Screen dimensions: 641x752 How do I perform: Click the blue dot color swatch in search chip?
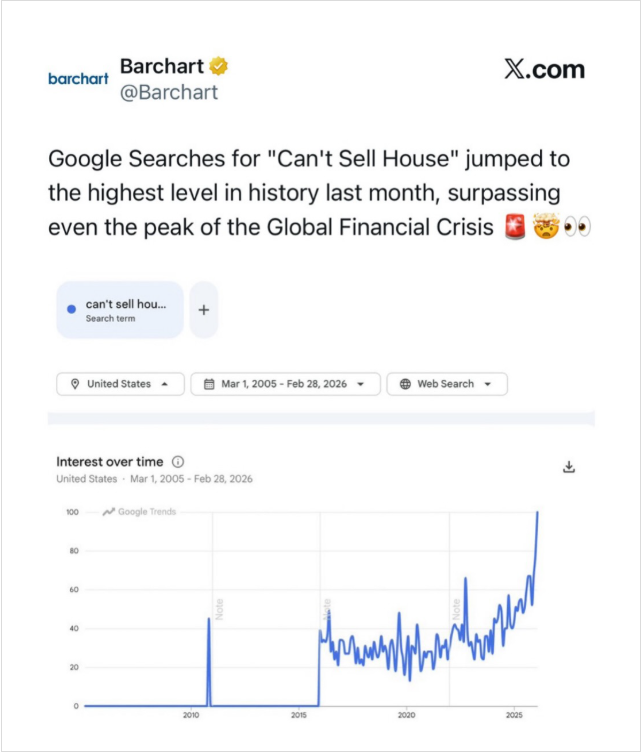[x=71, y=310]
